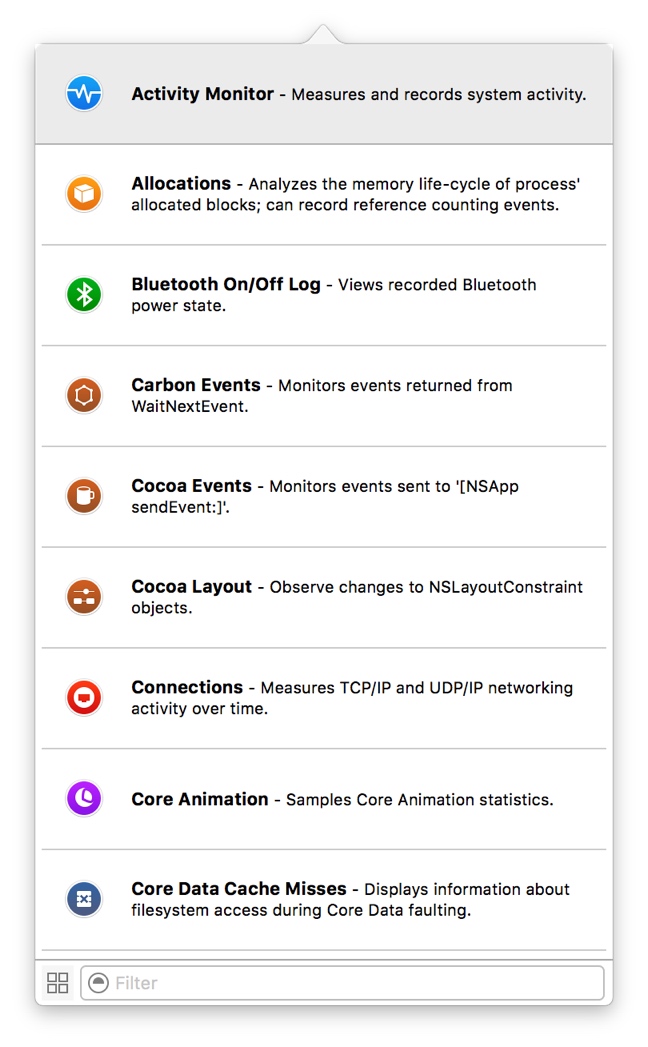Click the orange Allocations cube icon

[84, 194]
